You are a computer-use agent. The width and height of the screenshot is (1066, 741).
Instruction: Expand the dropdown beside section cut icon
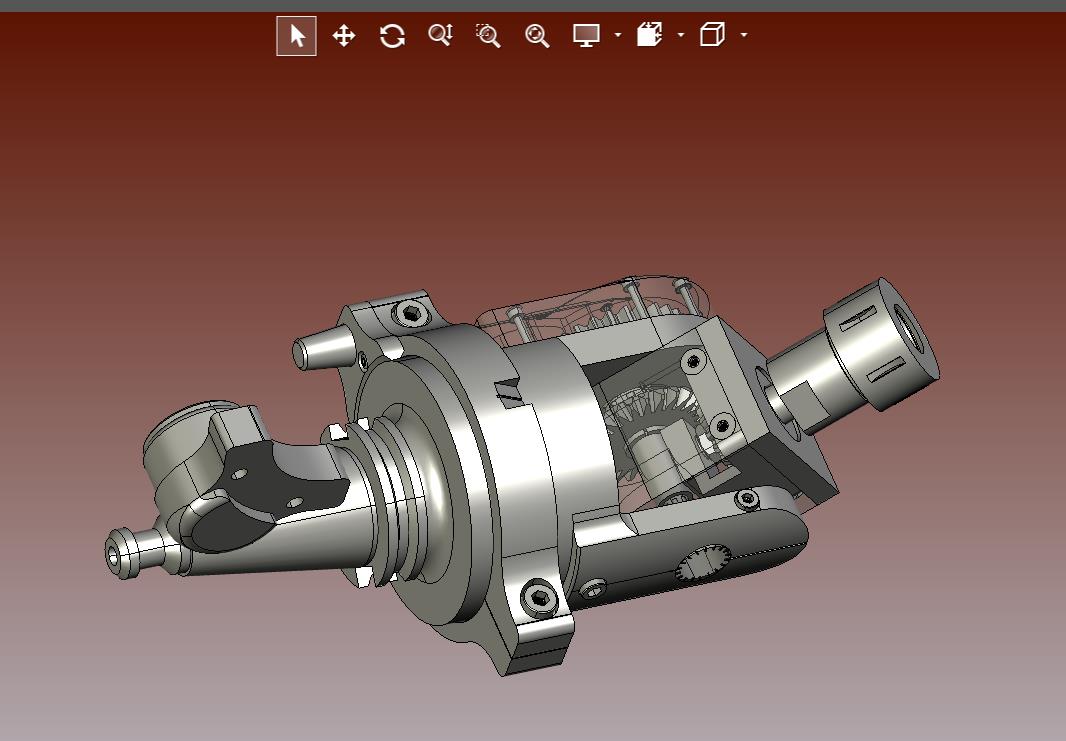681,35
